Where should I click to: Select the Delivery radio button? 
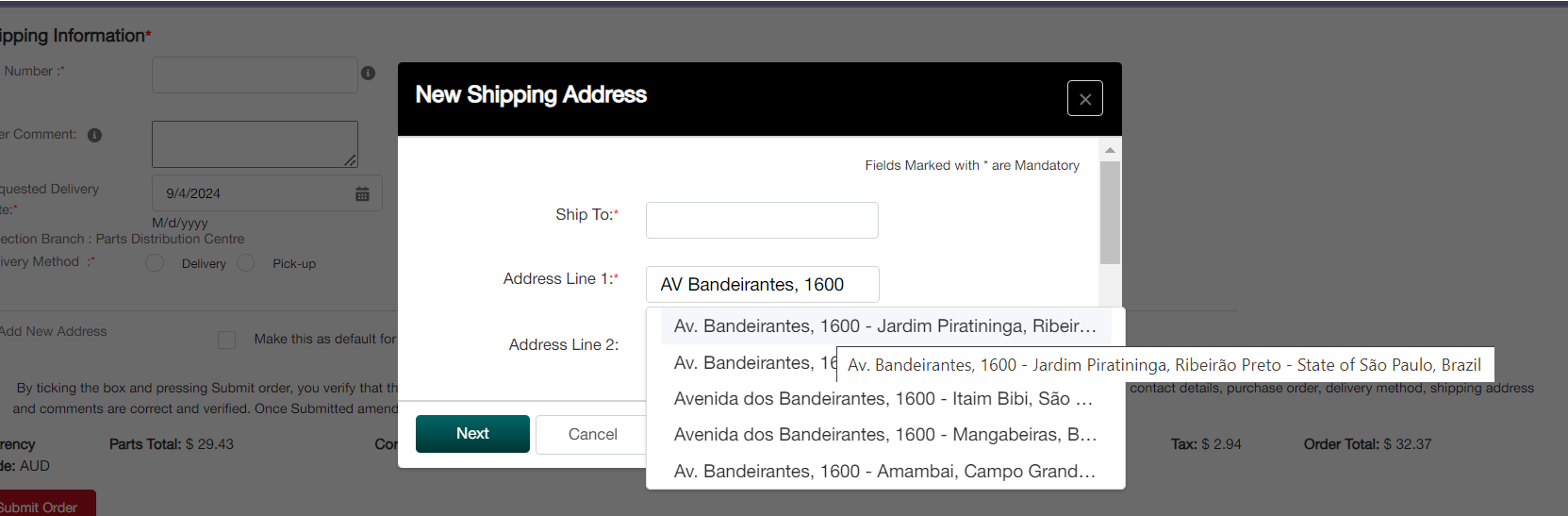[x=156, y=263]
